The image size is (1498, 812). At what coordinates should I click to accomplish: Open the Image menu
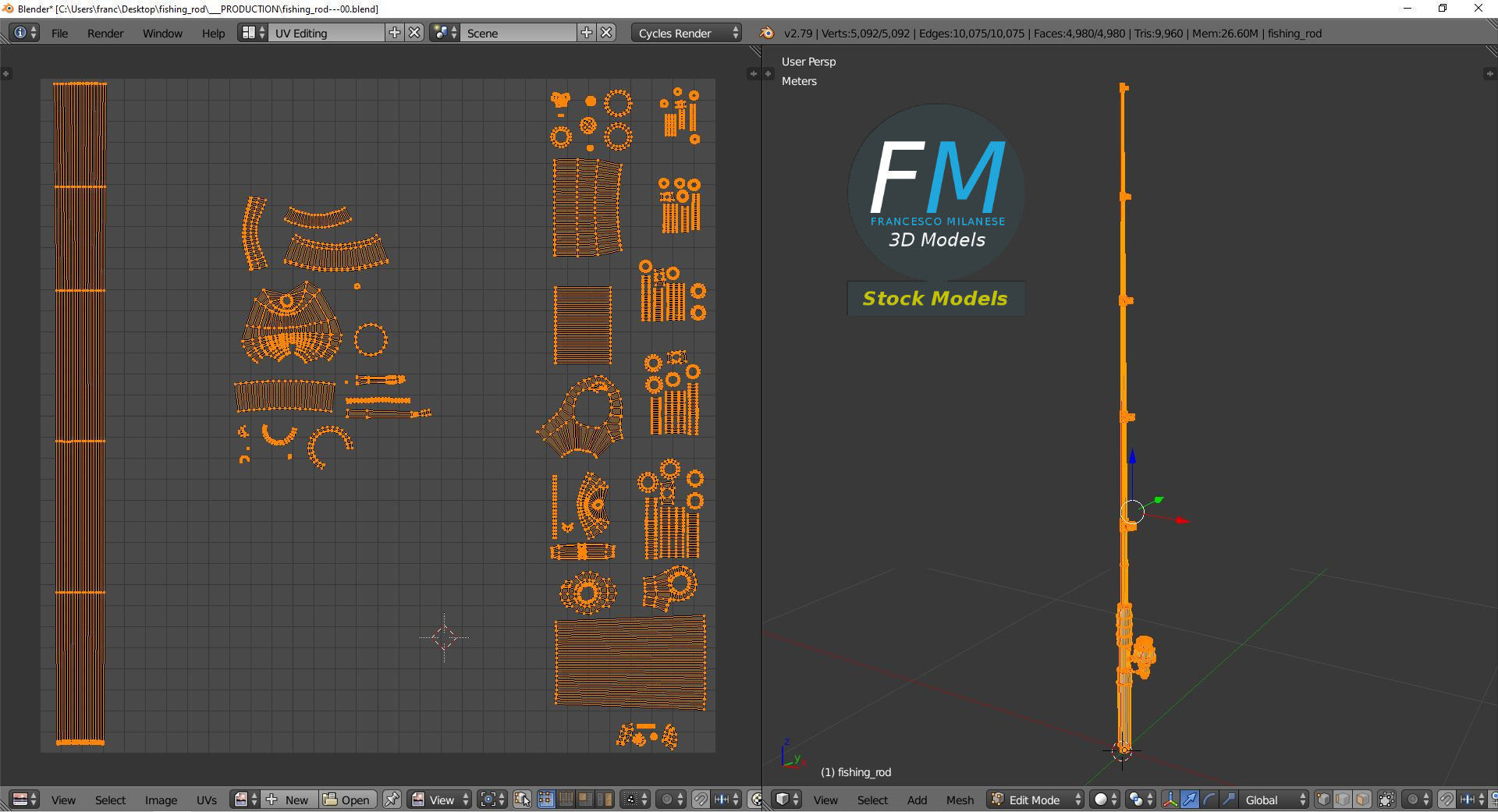[161, 800]
